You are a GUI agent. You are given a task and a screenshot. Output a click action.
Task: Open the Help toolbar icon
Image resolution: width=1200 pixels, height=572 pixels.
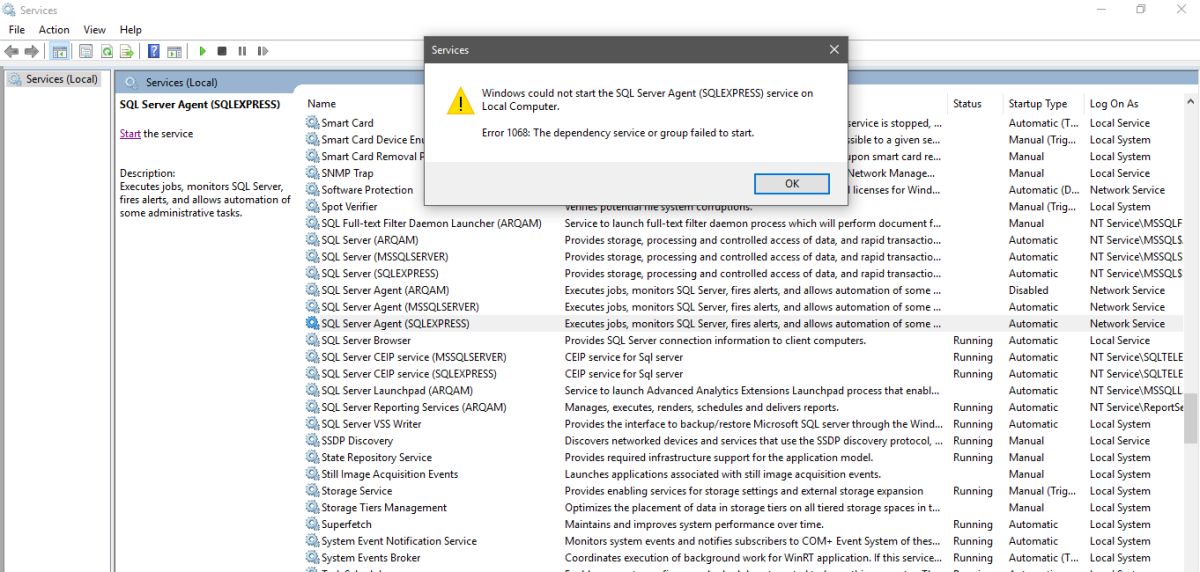(x=154, y=51)
